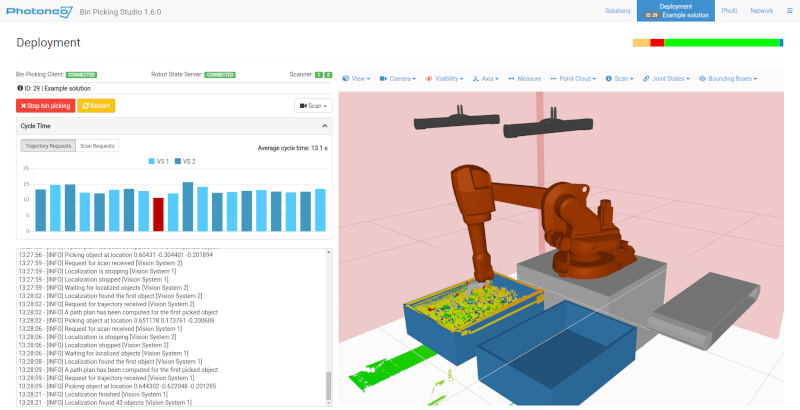Open the Scan dropdown in viewer toolbar
800x410 pixels.
(x=619, y=79)
